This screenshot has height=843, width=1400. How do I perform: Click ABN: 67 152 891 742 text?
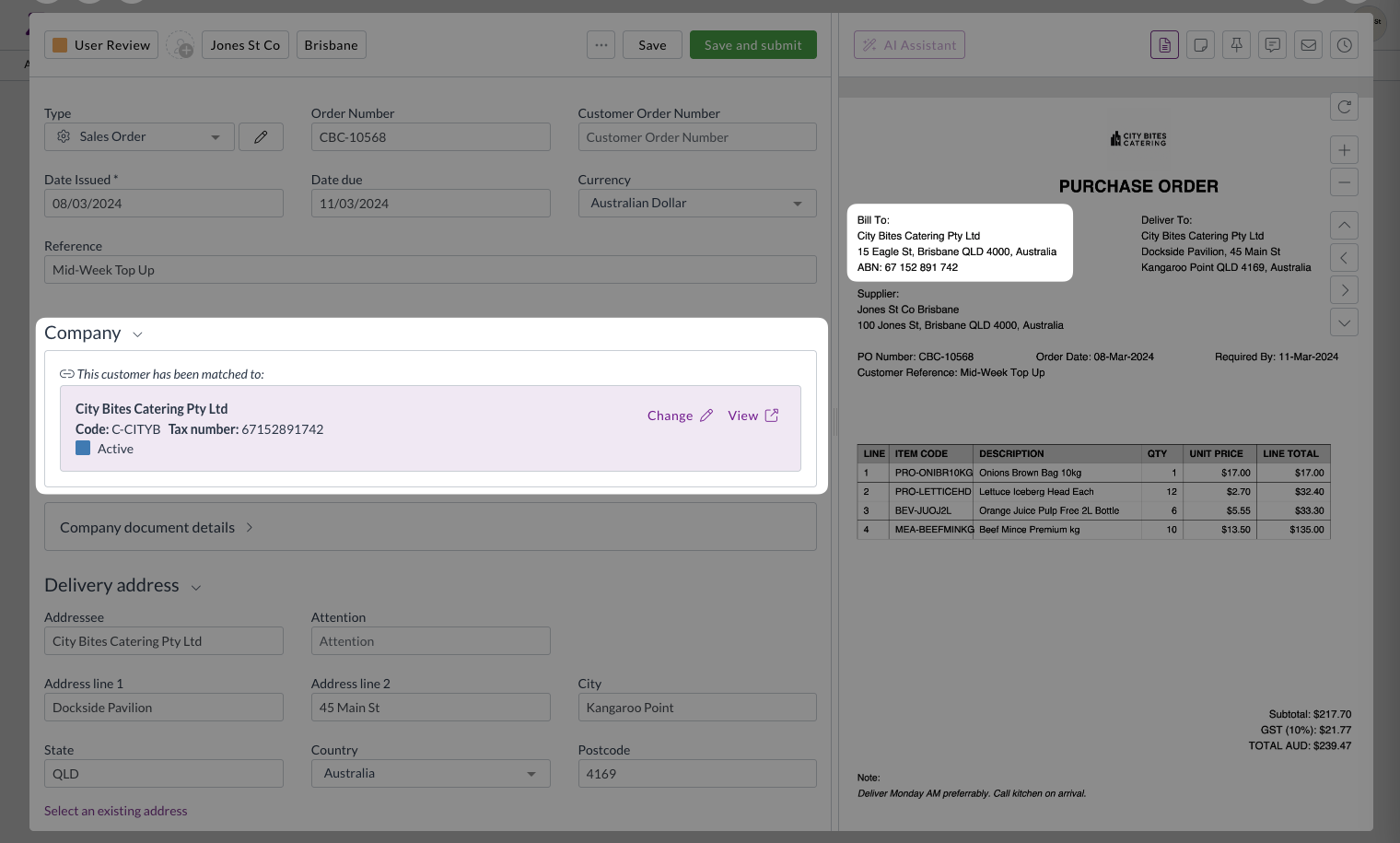tap(907, 267)
